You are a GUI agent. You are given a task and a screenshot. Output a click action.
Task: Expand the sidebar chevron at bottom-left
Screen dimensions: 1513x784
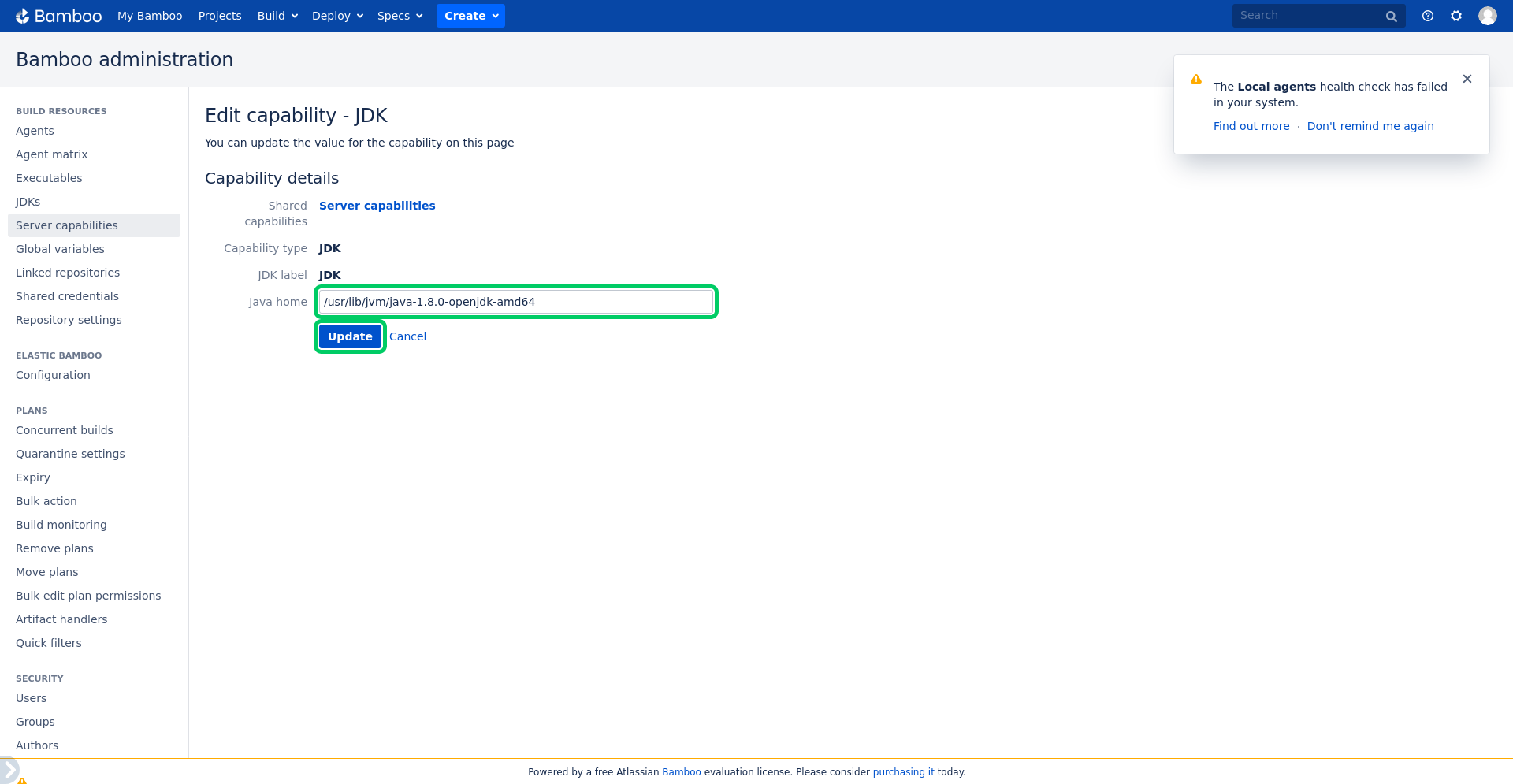coord(9,770)
